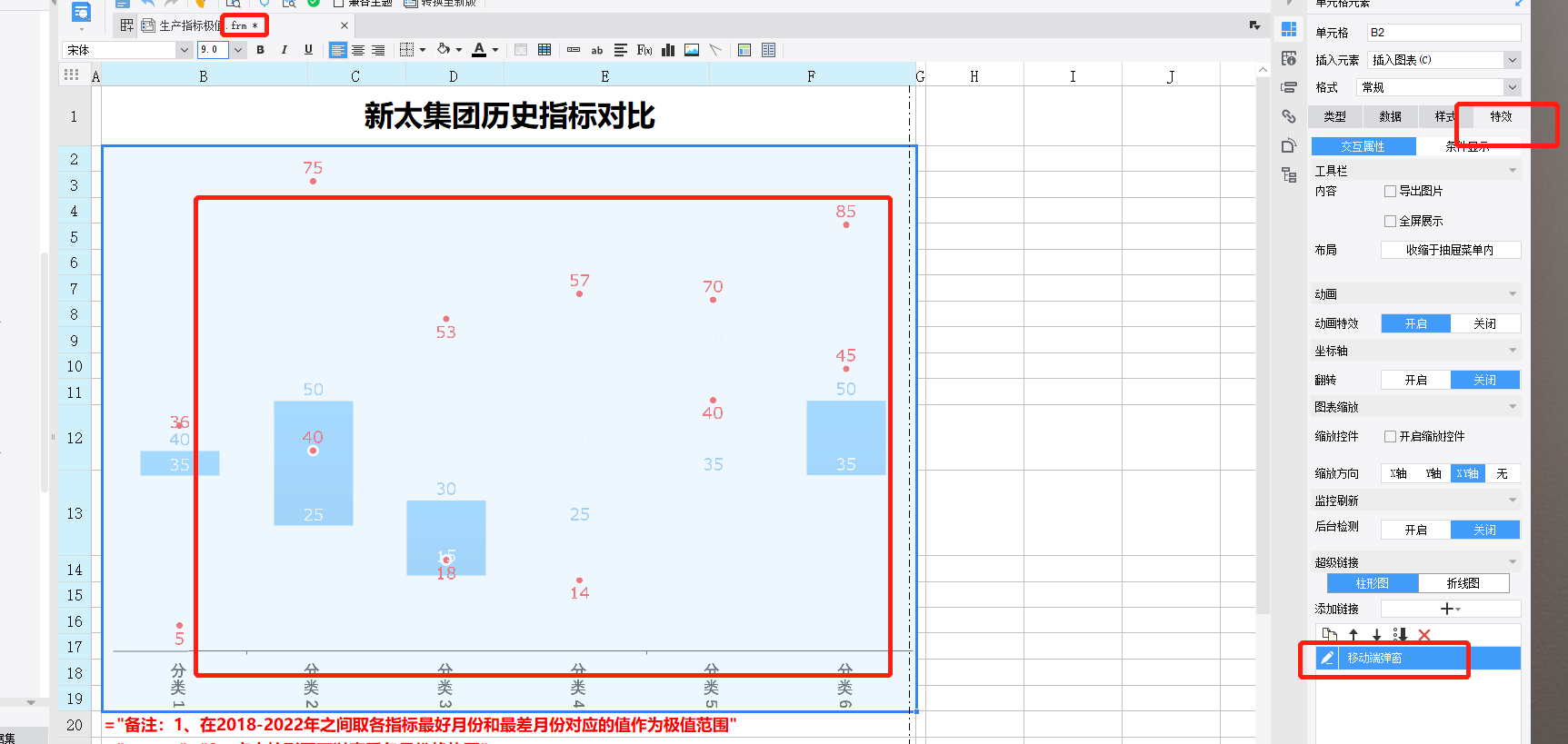
Task: Open the cell attributes panel icon
Action: [1289, 58]
